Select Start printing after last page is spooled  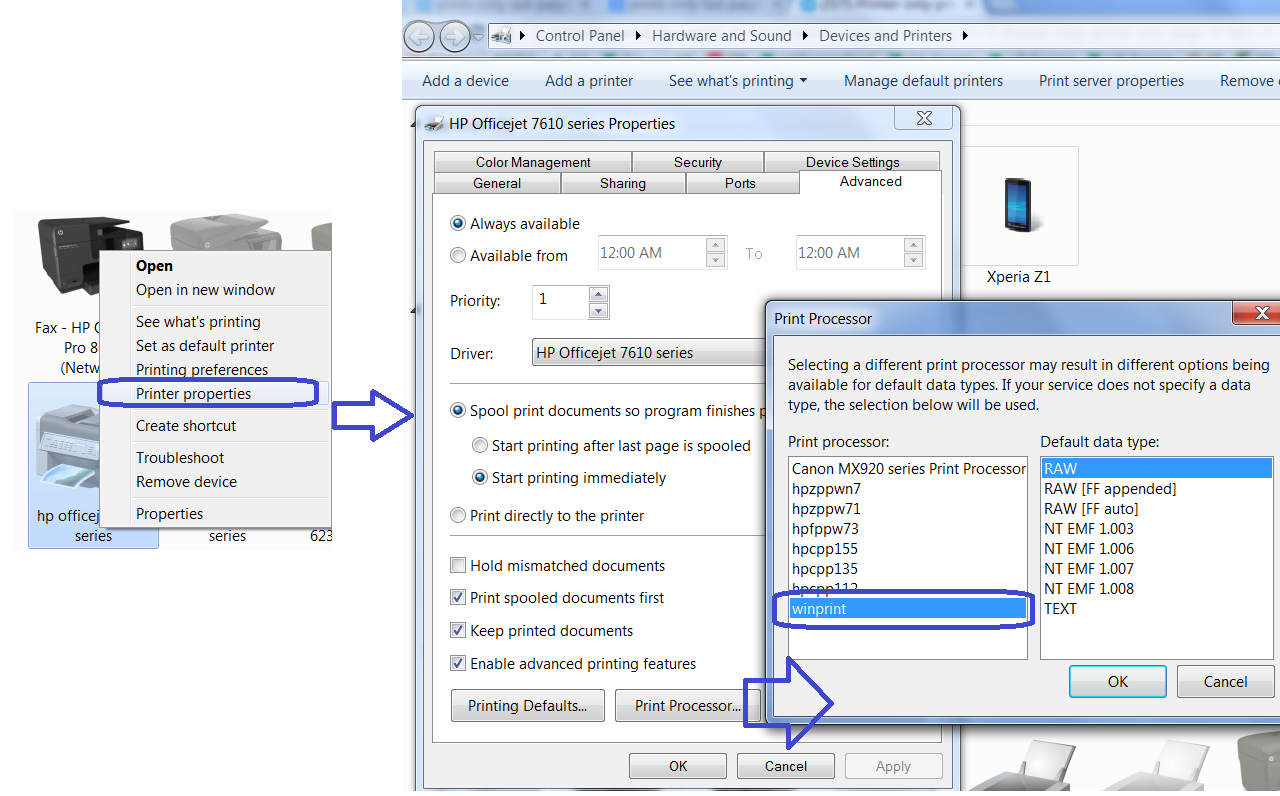(x=480, y=446)
